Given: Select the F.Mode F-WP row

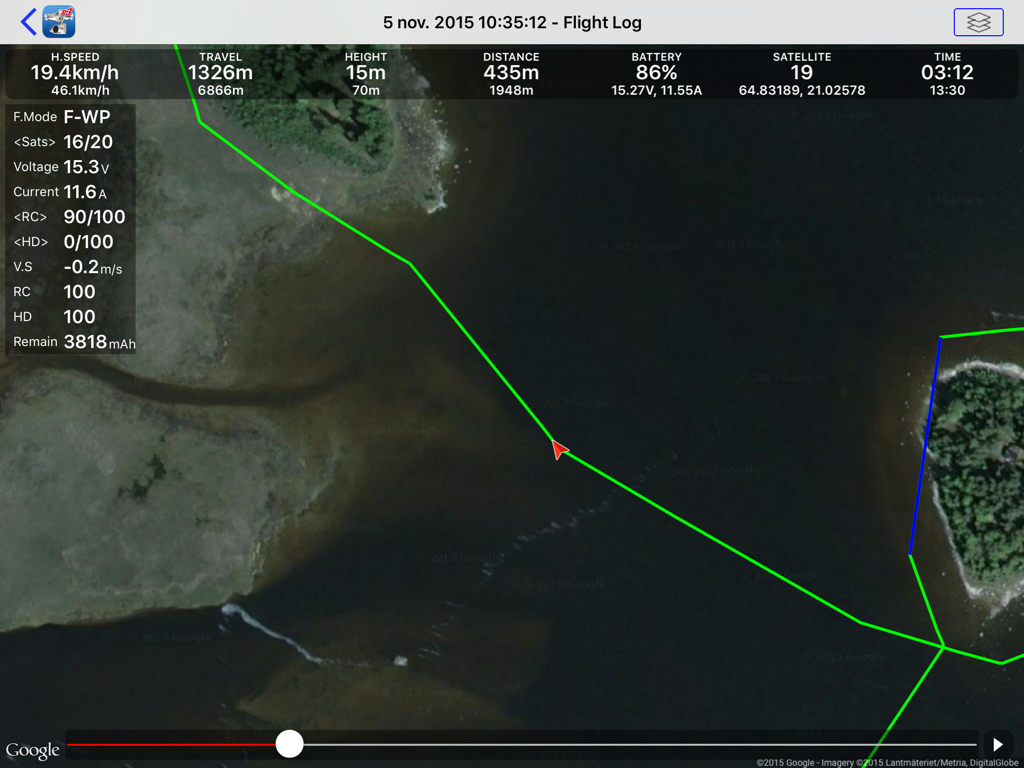Looking at the screenshot, I should [71, 117].
